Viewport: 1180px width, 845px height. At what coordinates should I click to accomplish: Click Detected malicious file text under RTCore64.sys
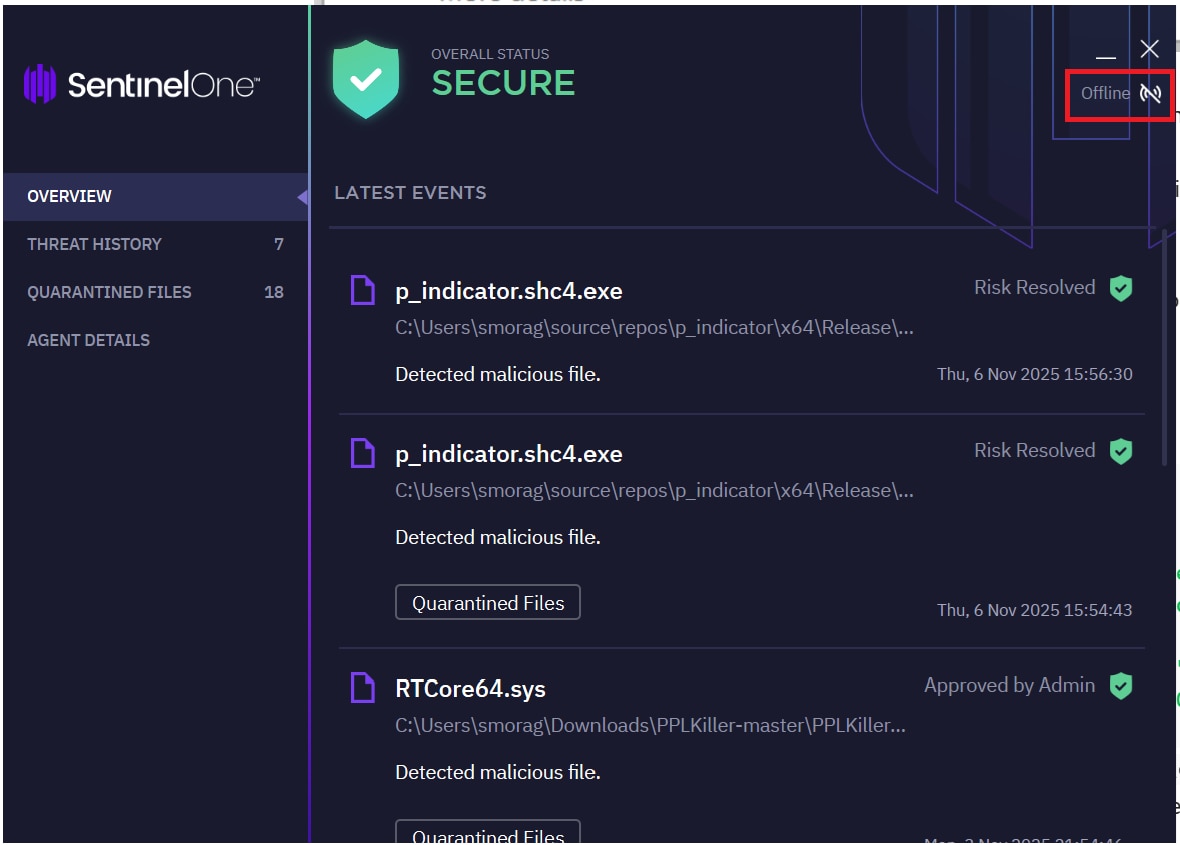[497, 773]
